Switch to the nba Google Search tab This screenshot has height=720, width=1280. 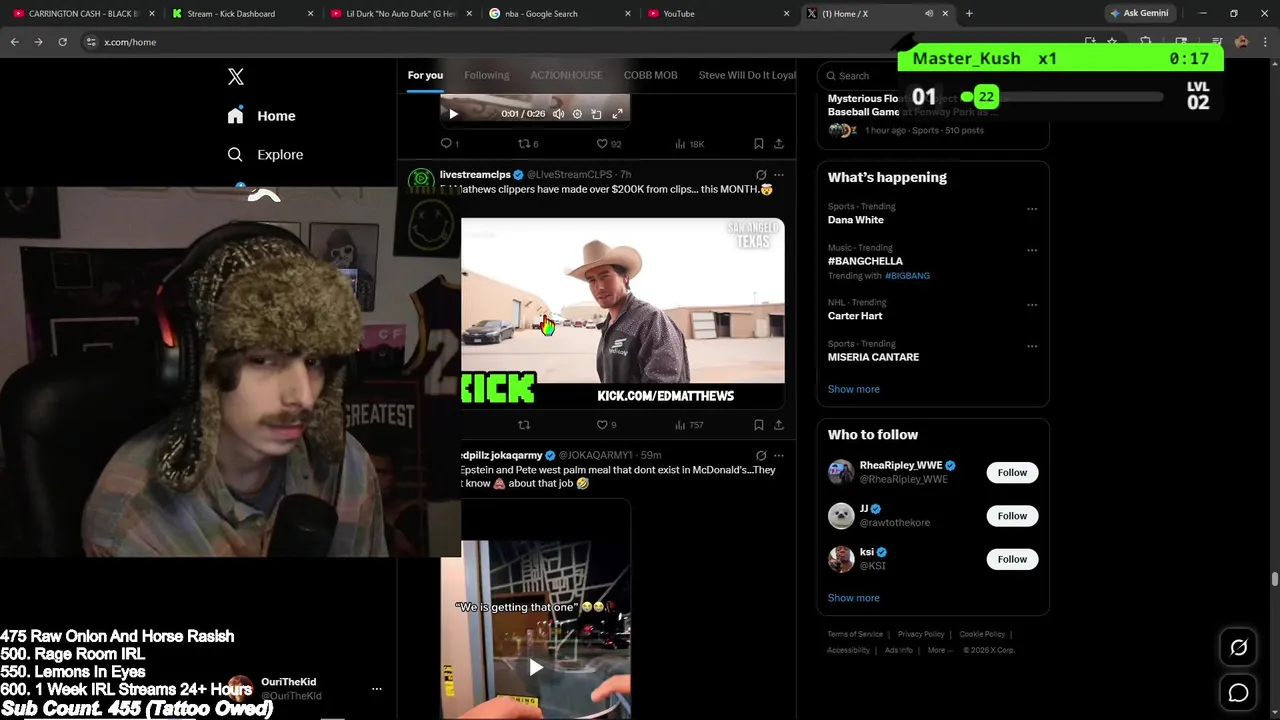point(559,14)
